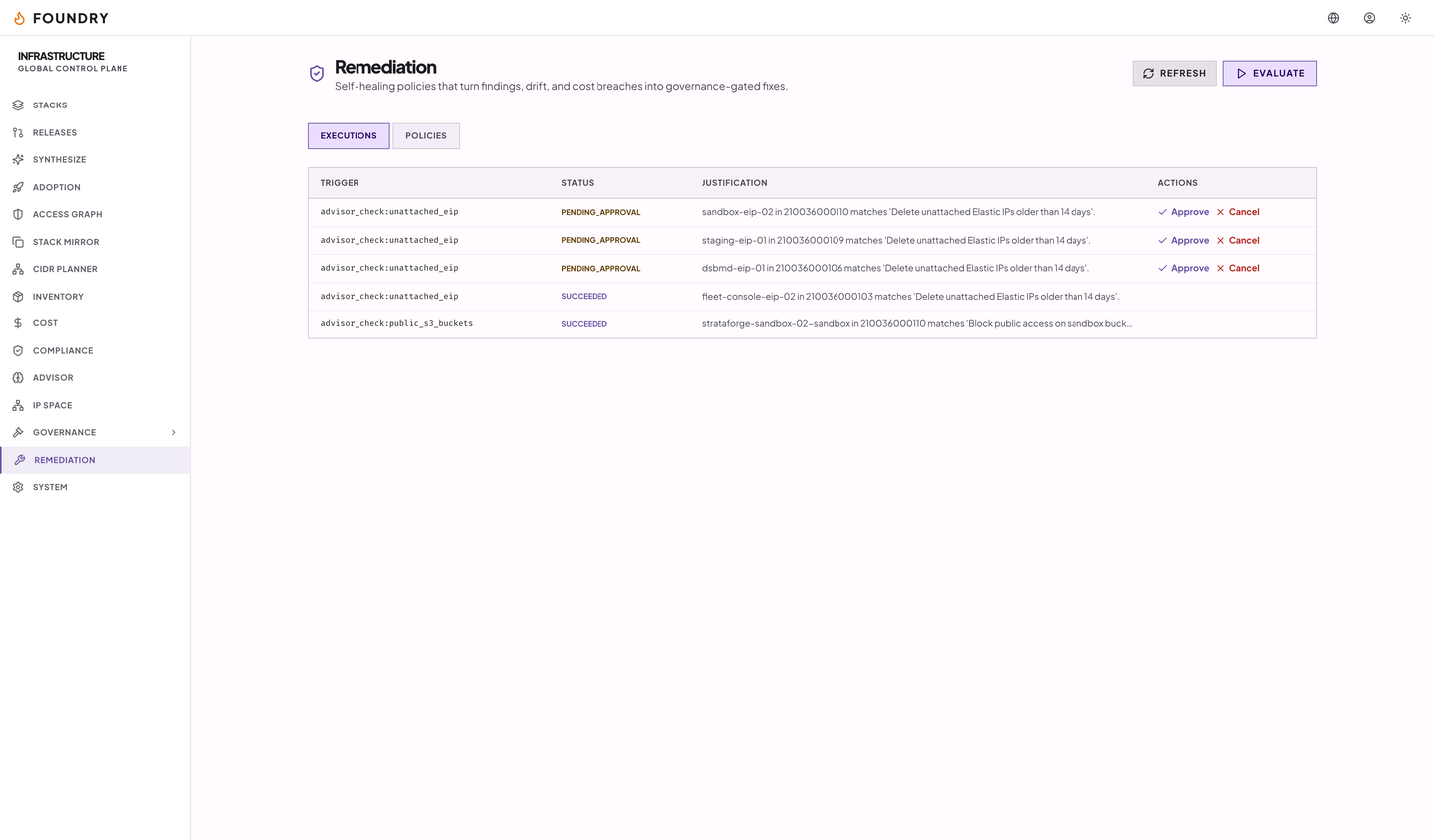Switch to the Policies tab
Viewport: 1434px width, 840px height.
coord(426,136)
